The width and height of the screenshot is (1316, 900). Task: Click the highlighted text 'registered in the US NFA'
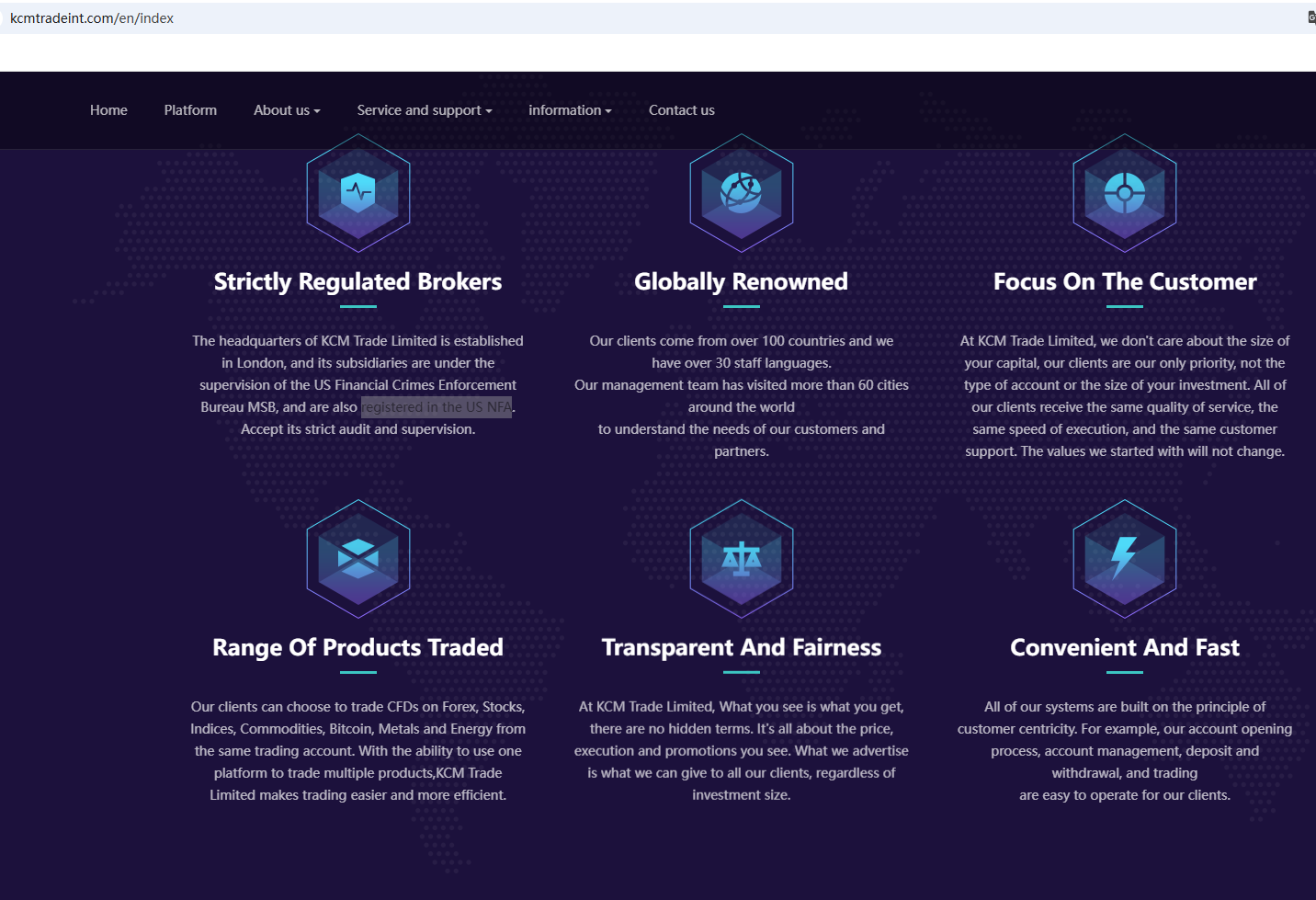click(x=437, y=407)
